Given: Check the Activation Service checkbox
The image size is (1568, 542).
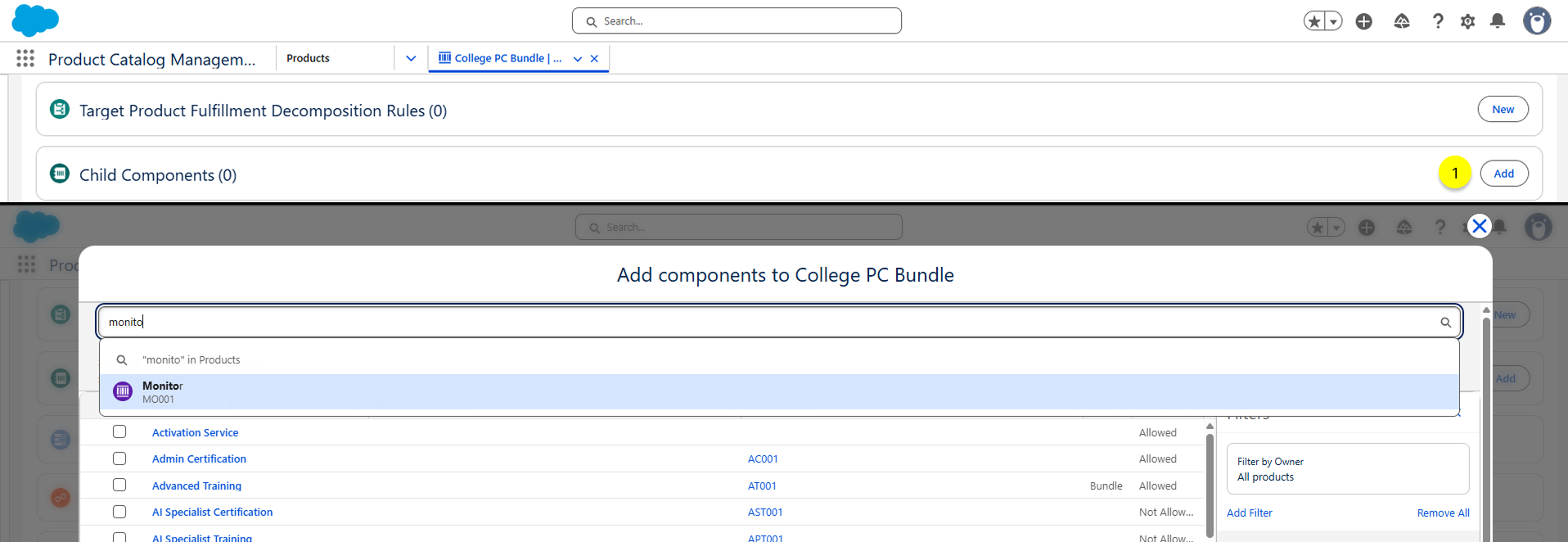Looking at the screenshot, I should coord(119,431).
